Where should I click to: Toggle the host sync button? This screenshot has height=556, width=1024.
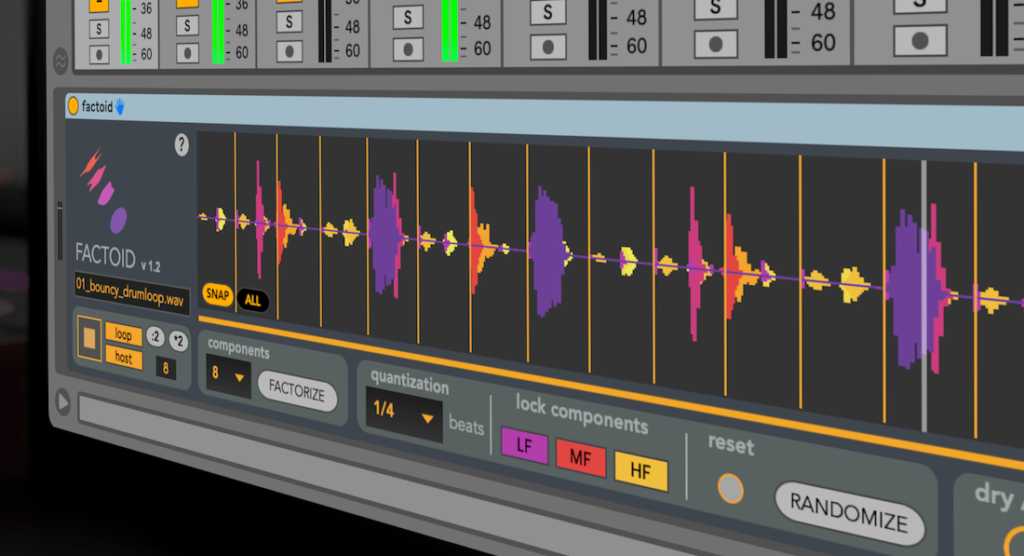[x=123, y=357]
